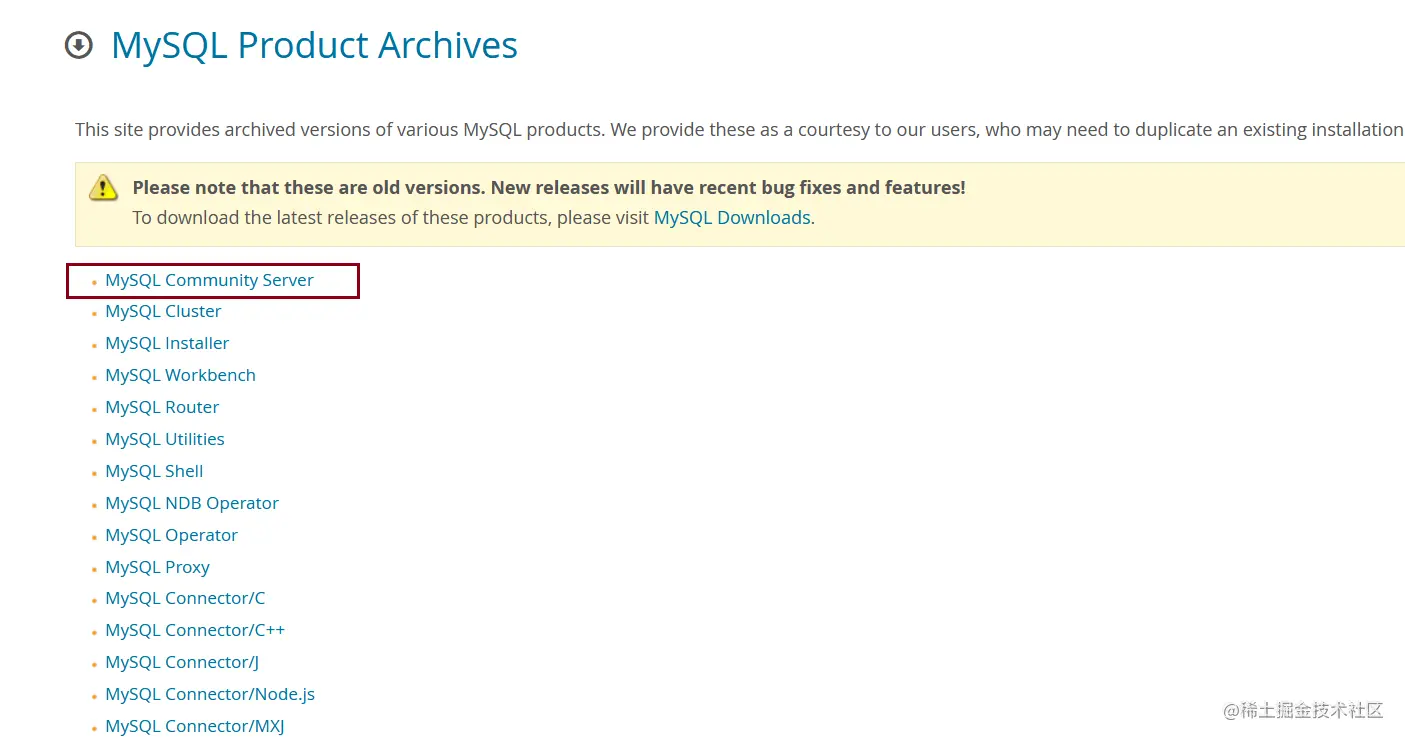1405x742 pixels.
Task: Open MySQL Utilities archives
Action: pyautogui.click(x=165, y=440)
